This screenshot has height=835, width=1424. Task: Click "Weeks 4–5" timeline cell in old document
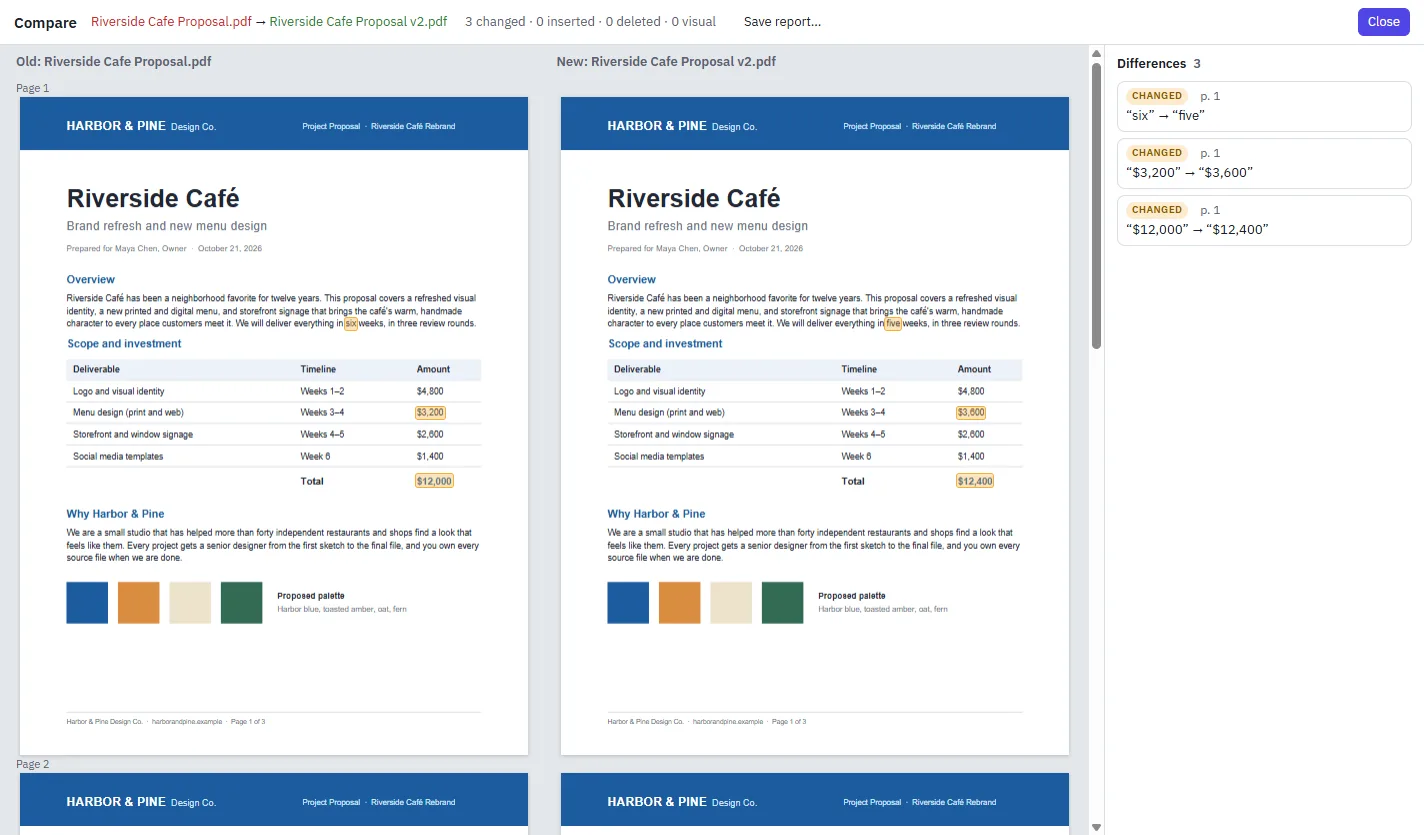[322, 435]
